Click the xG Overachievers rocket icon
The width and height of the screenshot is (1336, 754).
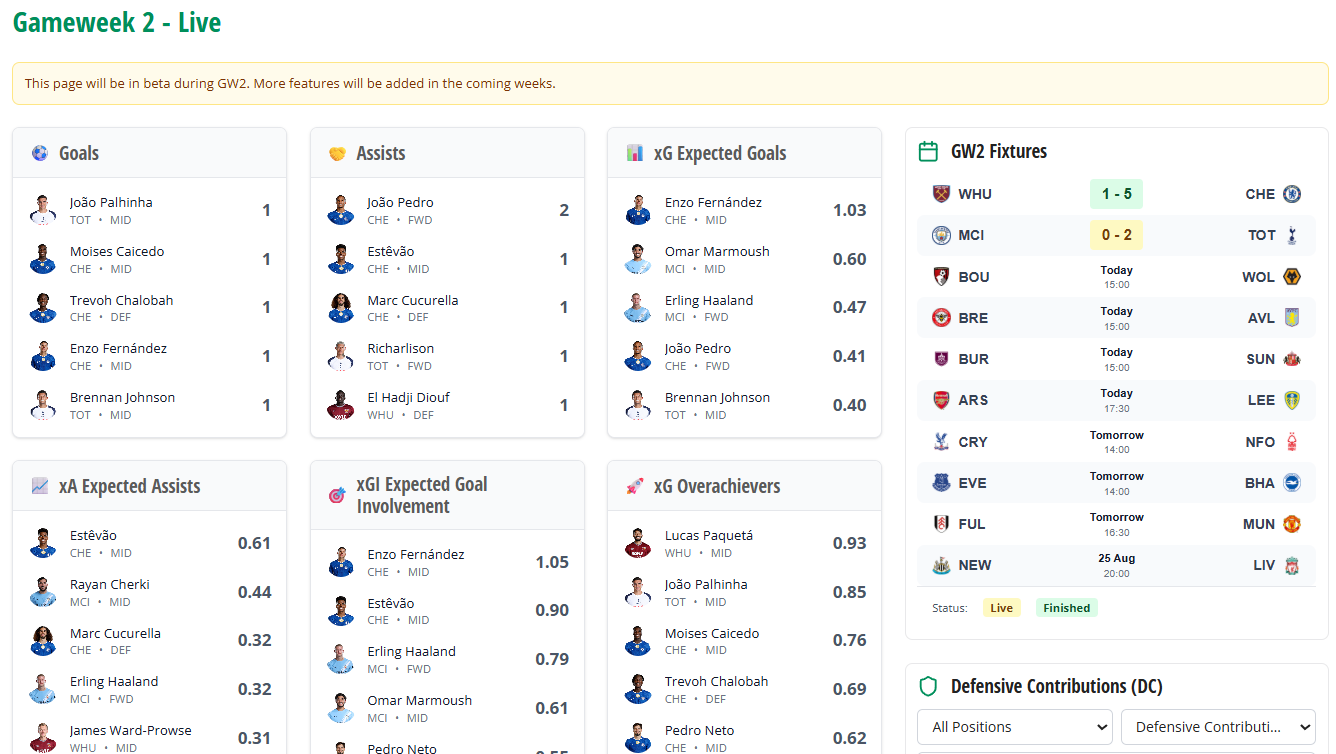(x=634, y=487)
